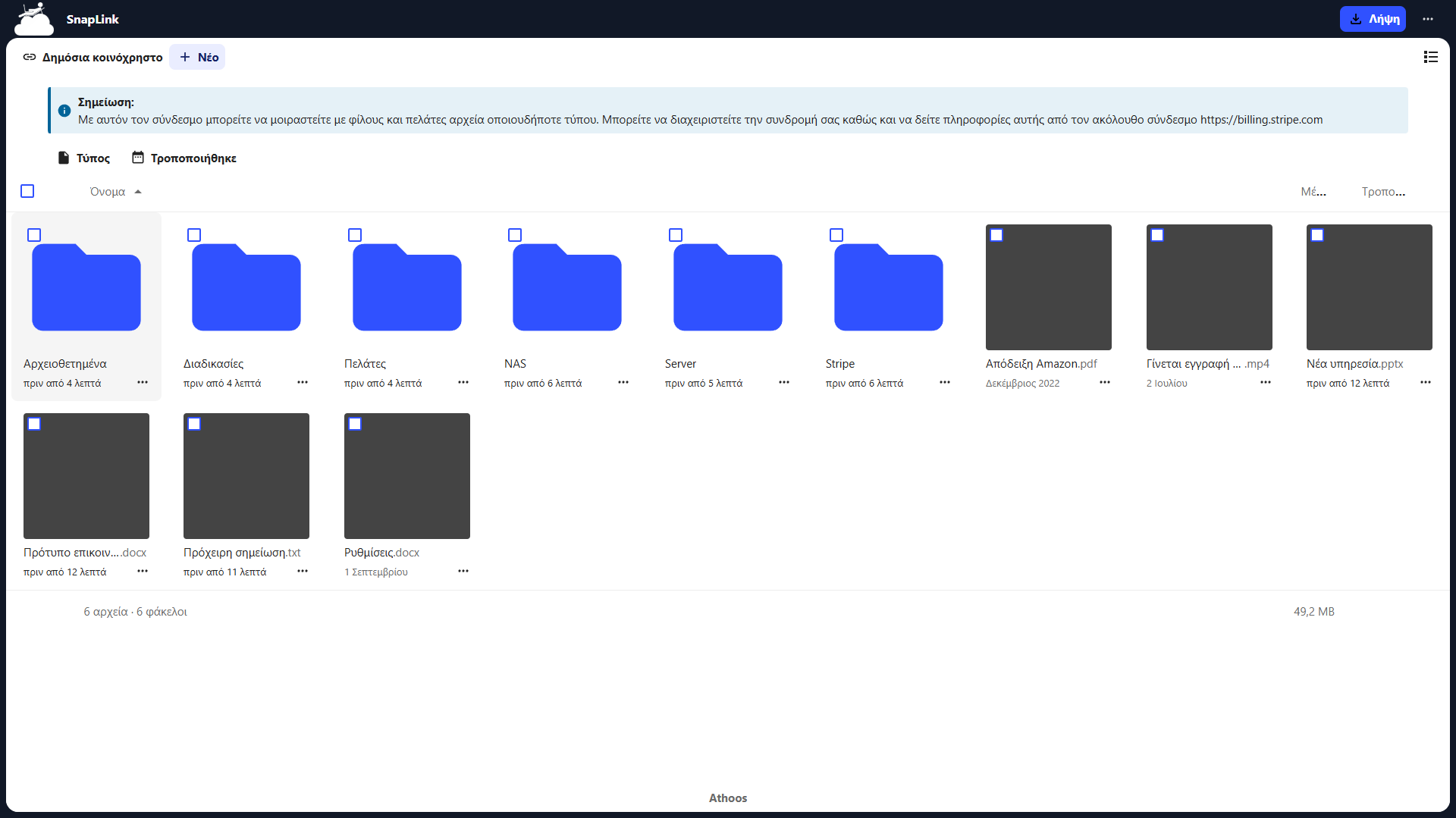Screen dimensions: 1456x818
Task: Open options menu for the Stripe folder
Action: (944, 383)
